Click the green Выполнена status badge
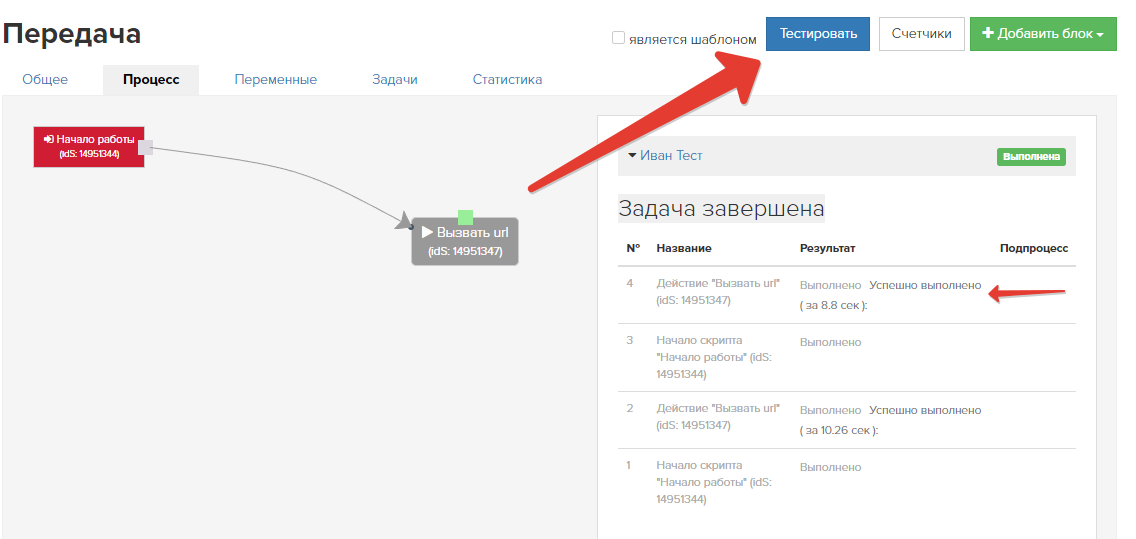Viewport: 1136px width, 539px height. [x=1031, y=156]
